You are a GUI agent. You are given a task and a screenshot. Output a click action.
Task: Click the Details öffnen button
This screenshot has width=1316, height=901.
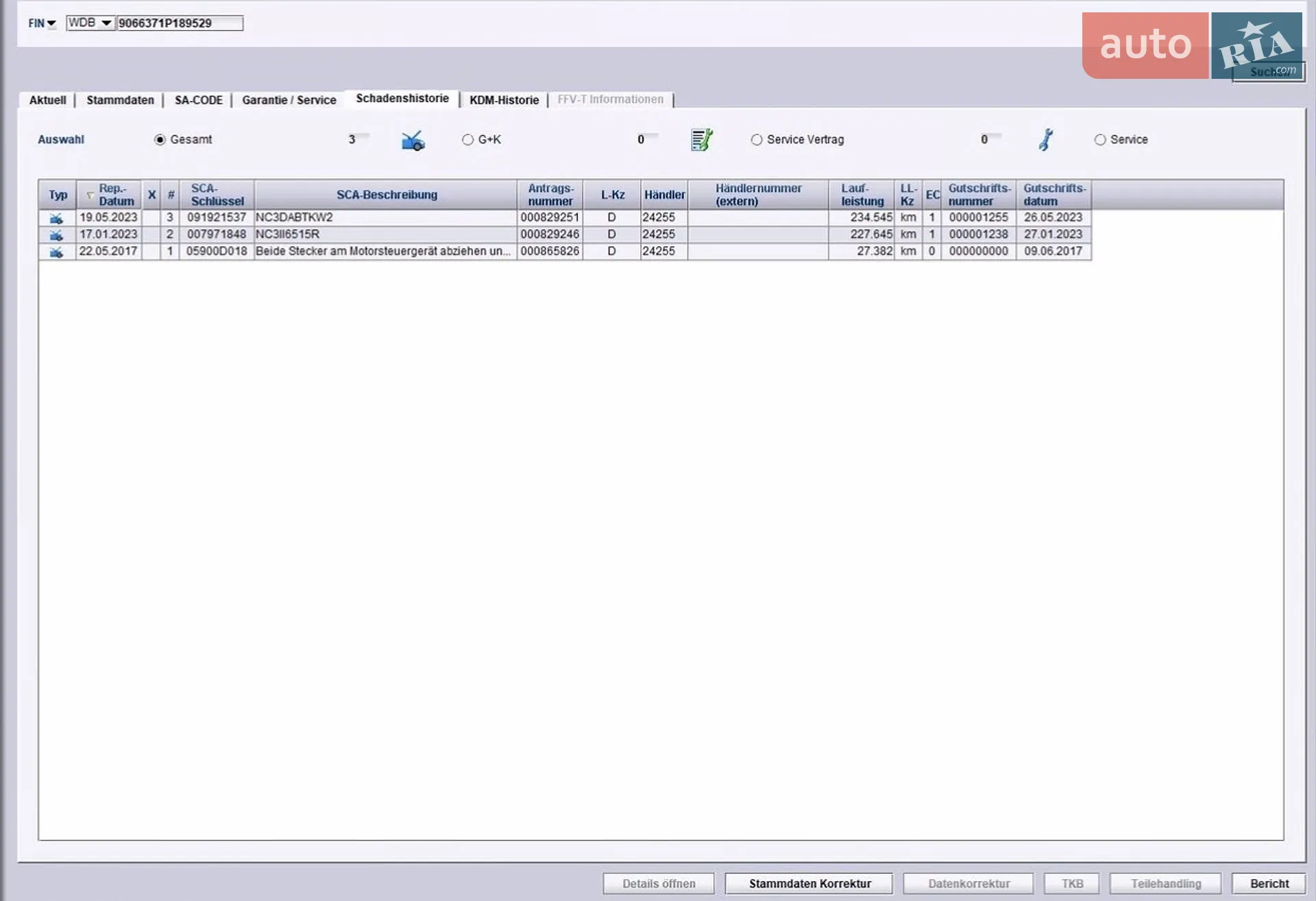(659, 883)
